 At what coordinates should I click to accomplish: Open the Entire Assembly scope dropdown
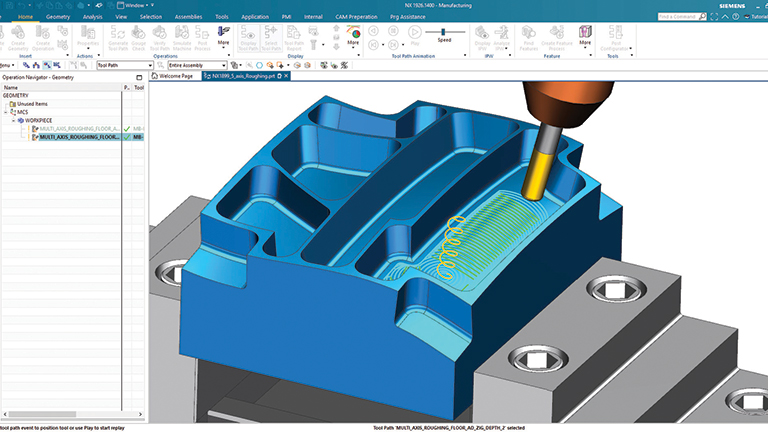(197, 65)
